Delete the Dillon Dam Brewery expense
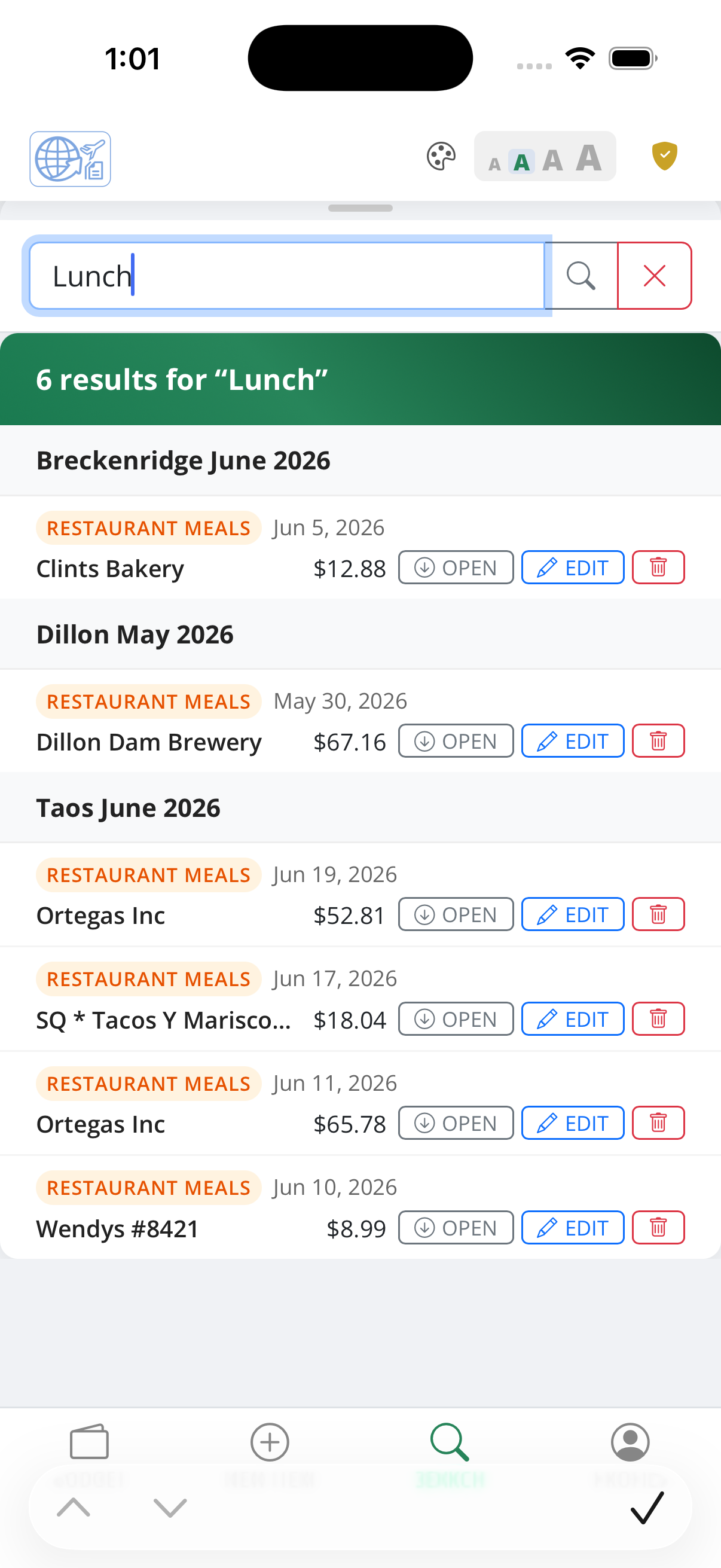The width and height of the screenshot is (721, 1568). point(658,741)
